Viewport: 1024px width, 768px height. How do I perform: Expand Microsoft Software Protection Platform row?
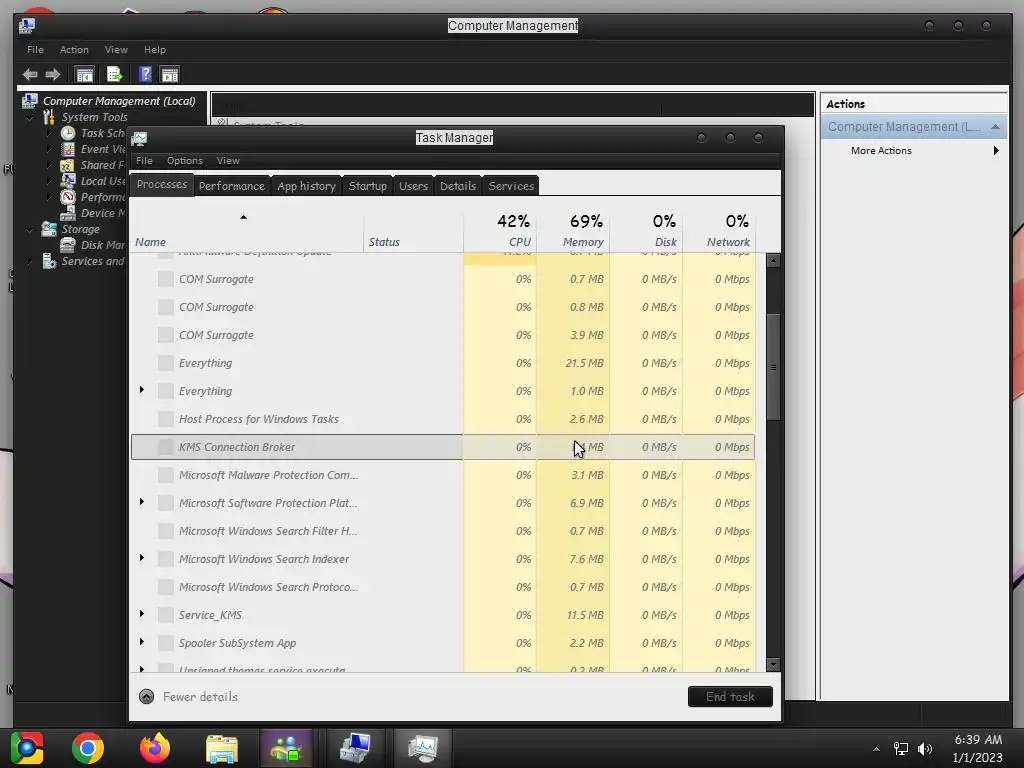click(x=142, y=502)
